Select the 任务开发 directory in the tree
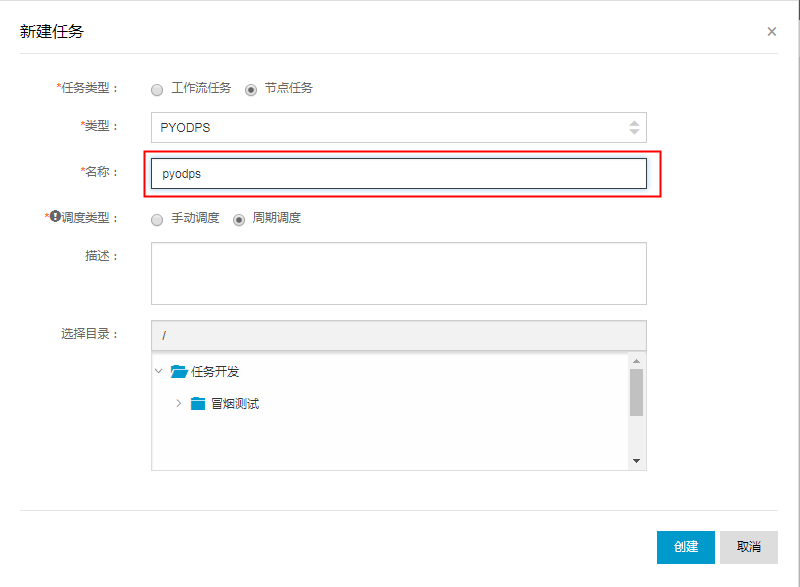The width and height of the screenshot is (800, 587). [214, 370]
